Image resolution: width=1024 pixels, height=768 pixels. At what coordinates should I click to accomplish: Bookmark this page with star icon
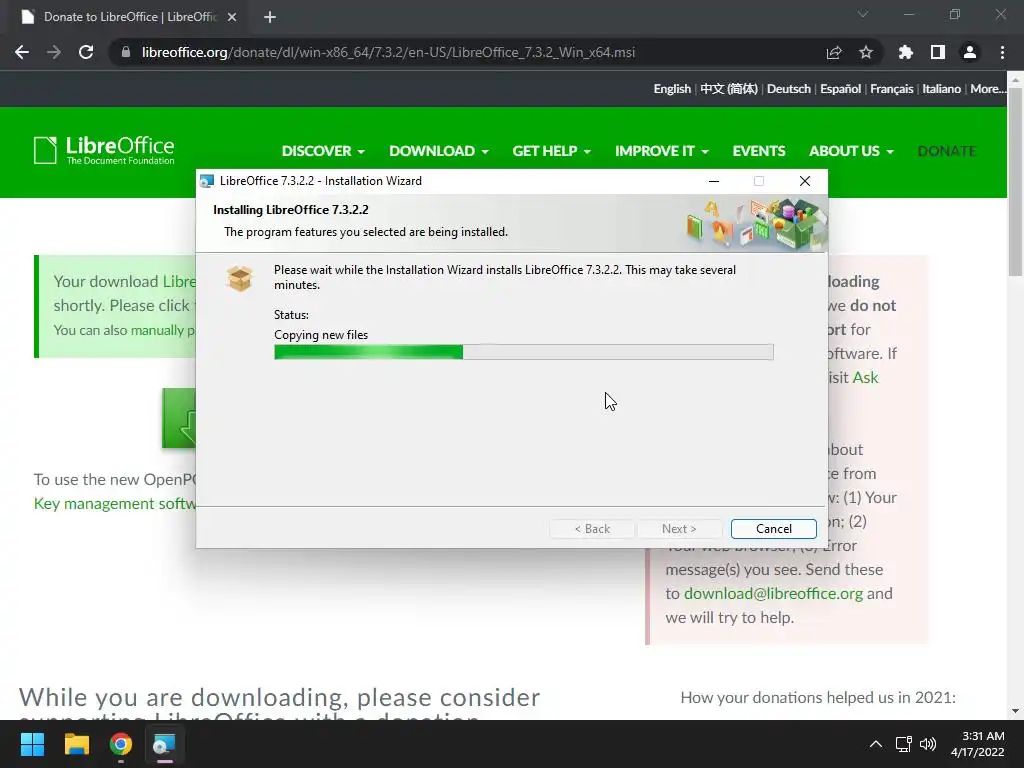point(866,52)
